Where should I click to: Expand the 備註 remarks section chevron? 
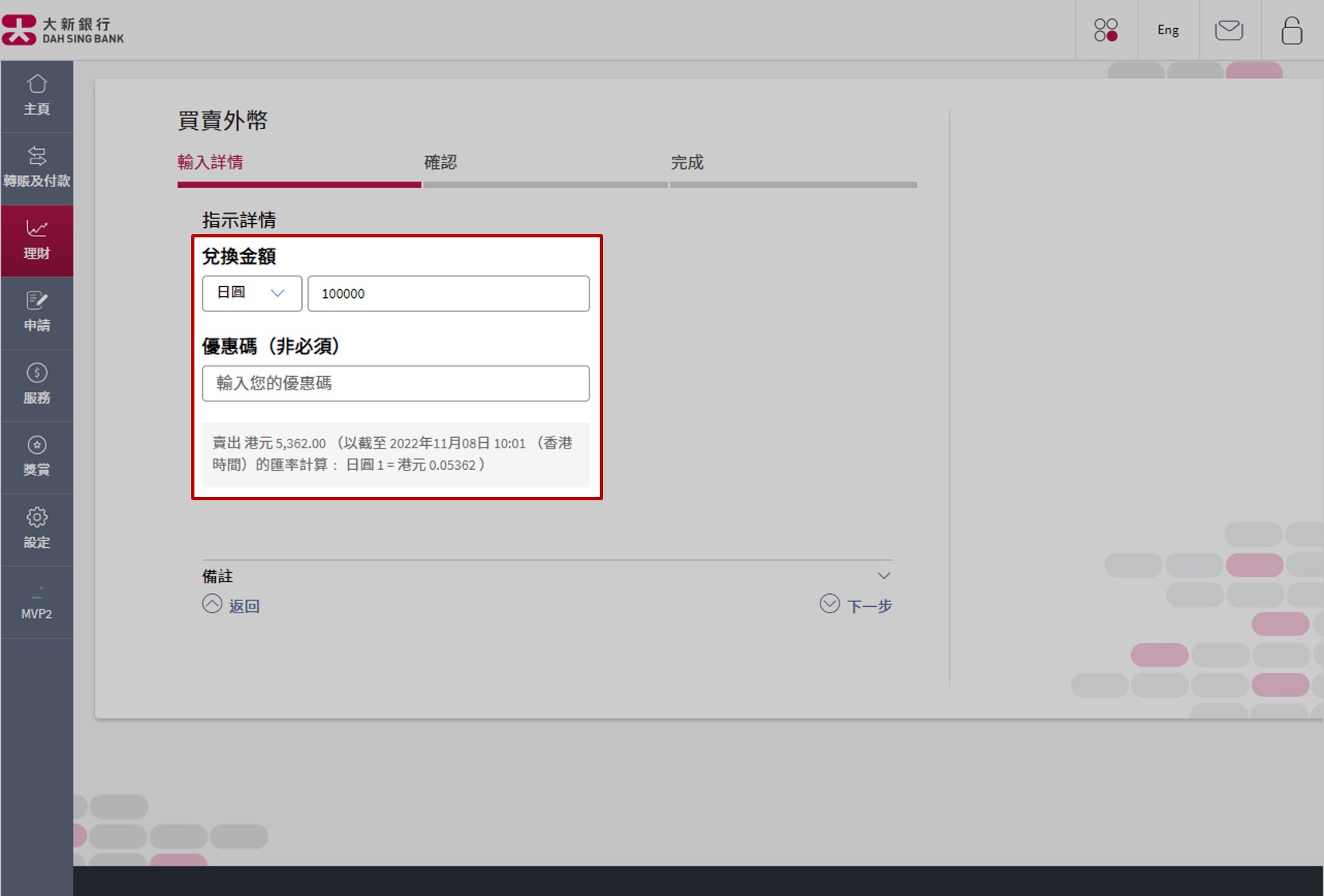pos(883,576)
